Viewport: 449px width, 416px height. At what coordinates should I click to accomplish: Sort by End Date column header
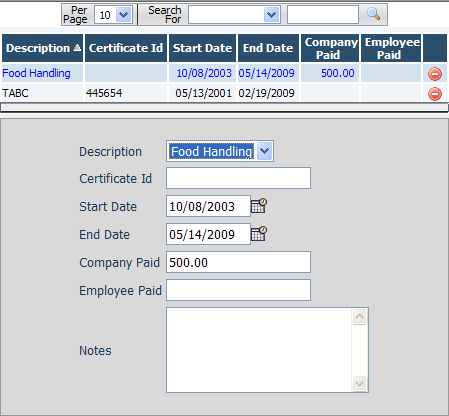point(268,48)
